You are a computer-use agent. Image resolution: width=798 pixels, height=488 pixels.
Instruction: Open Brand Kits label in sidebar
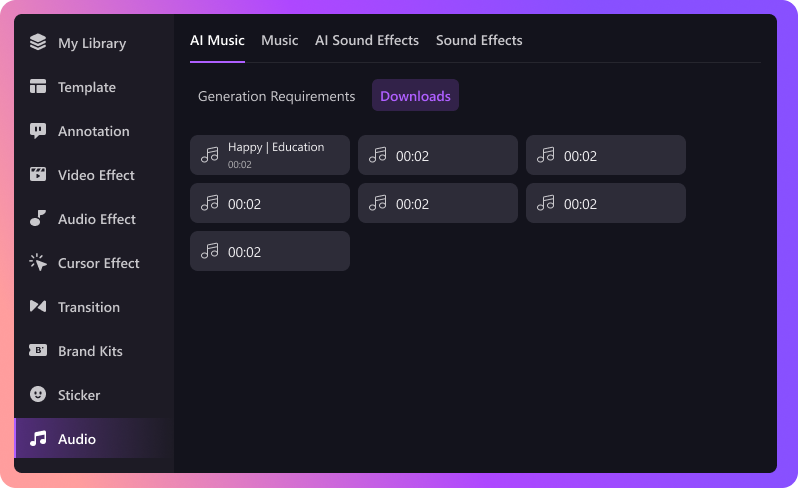click(x=90, y=351)
